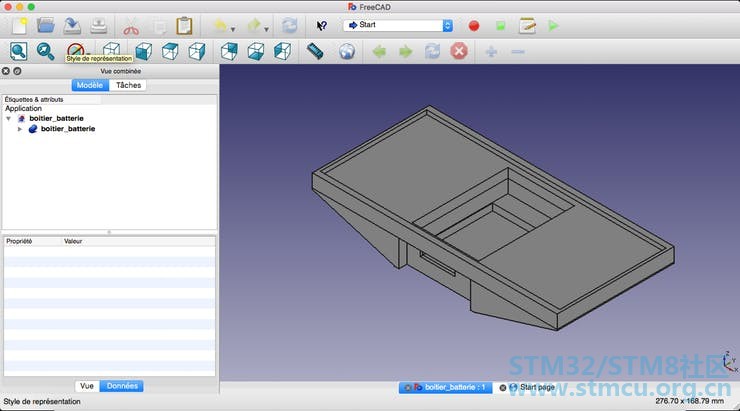
Task: Go forward with the green right arrow
Action: (405, 51)
